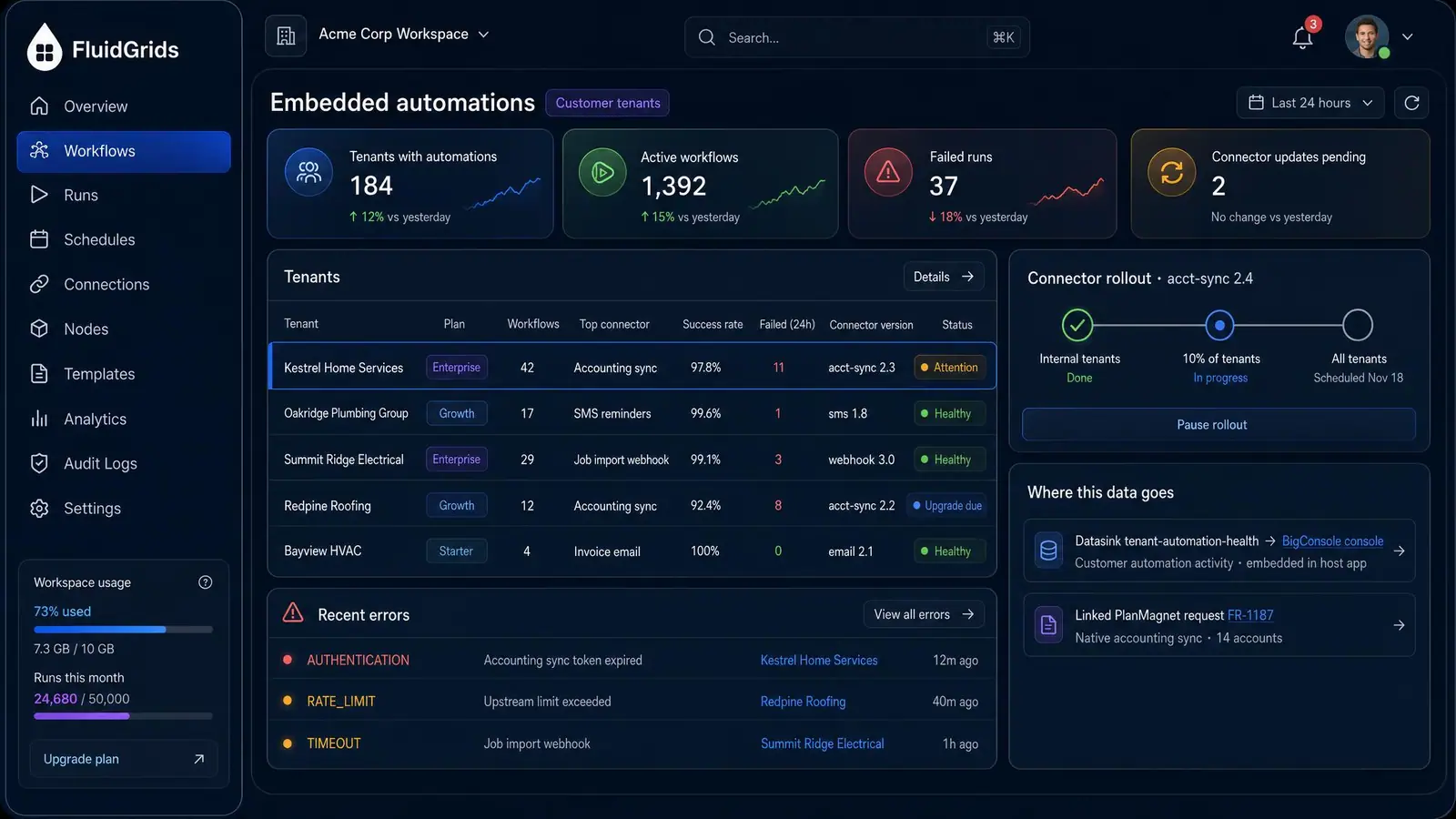Open Schedules in the sidebar

[123, 240]
